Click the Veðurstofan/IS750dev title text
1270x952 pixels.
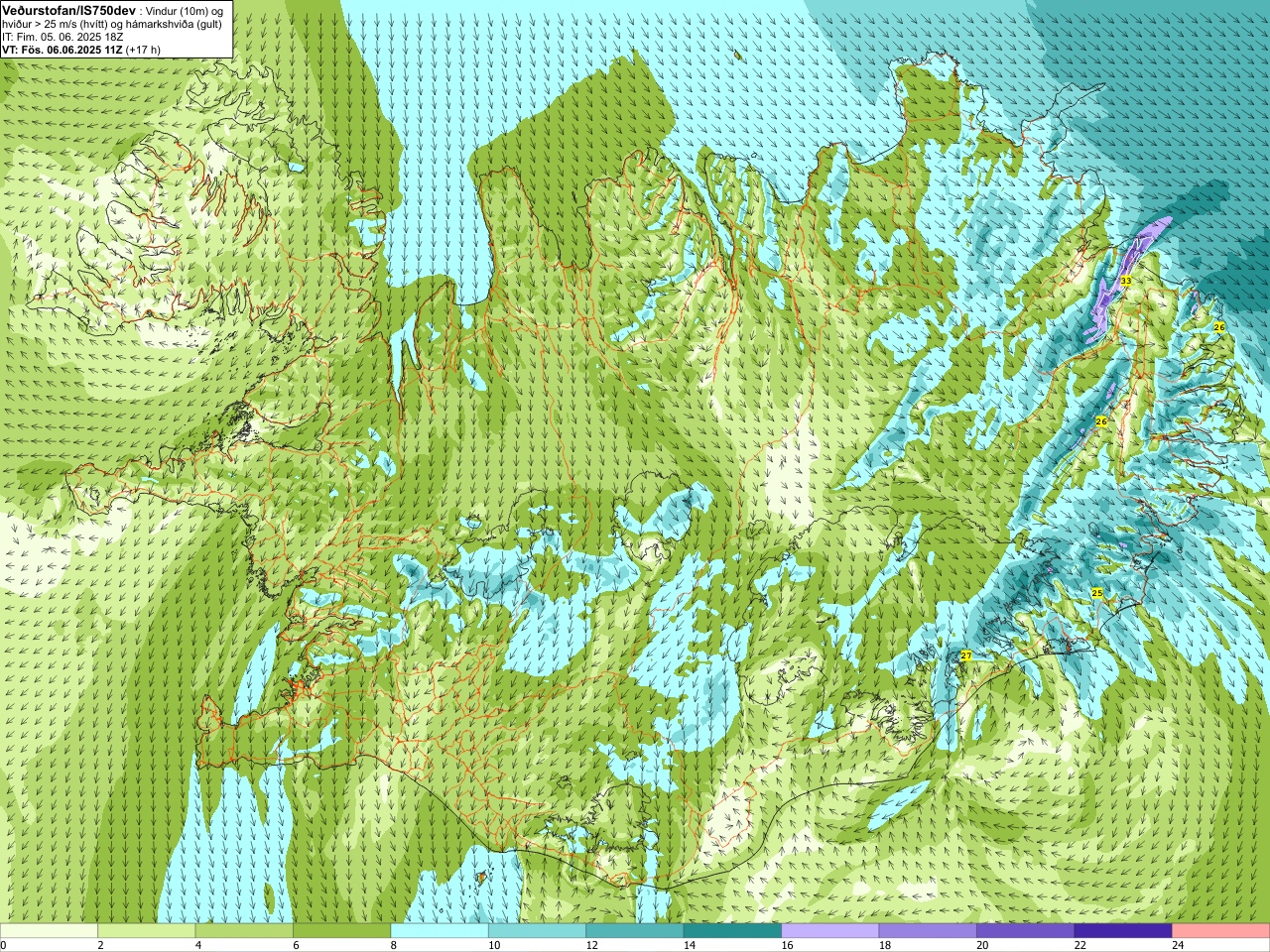point(69,11)
